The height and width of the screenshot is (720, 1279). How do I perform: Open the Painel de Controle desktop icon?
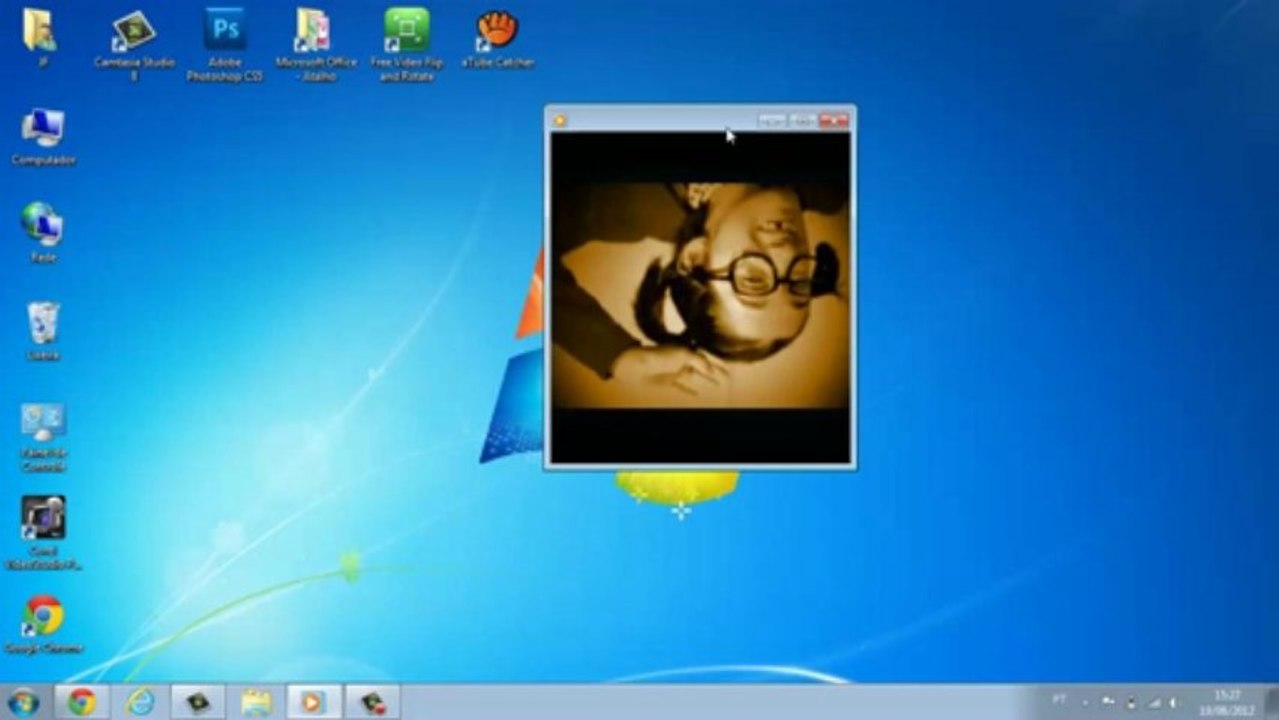click(43, 423)
